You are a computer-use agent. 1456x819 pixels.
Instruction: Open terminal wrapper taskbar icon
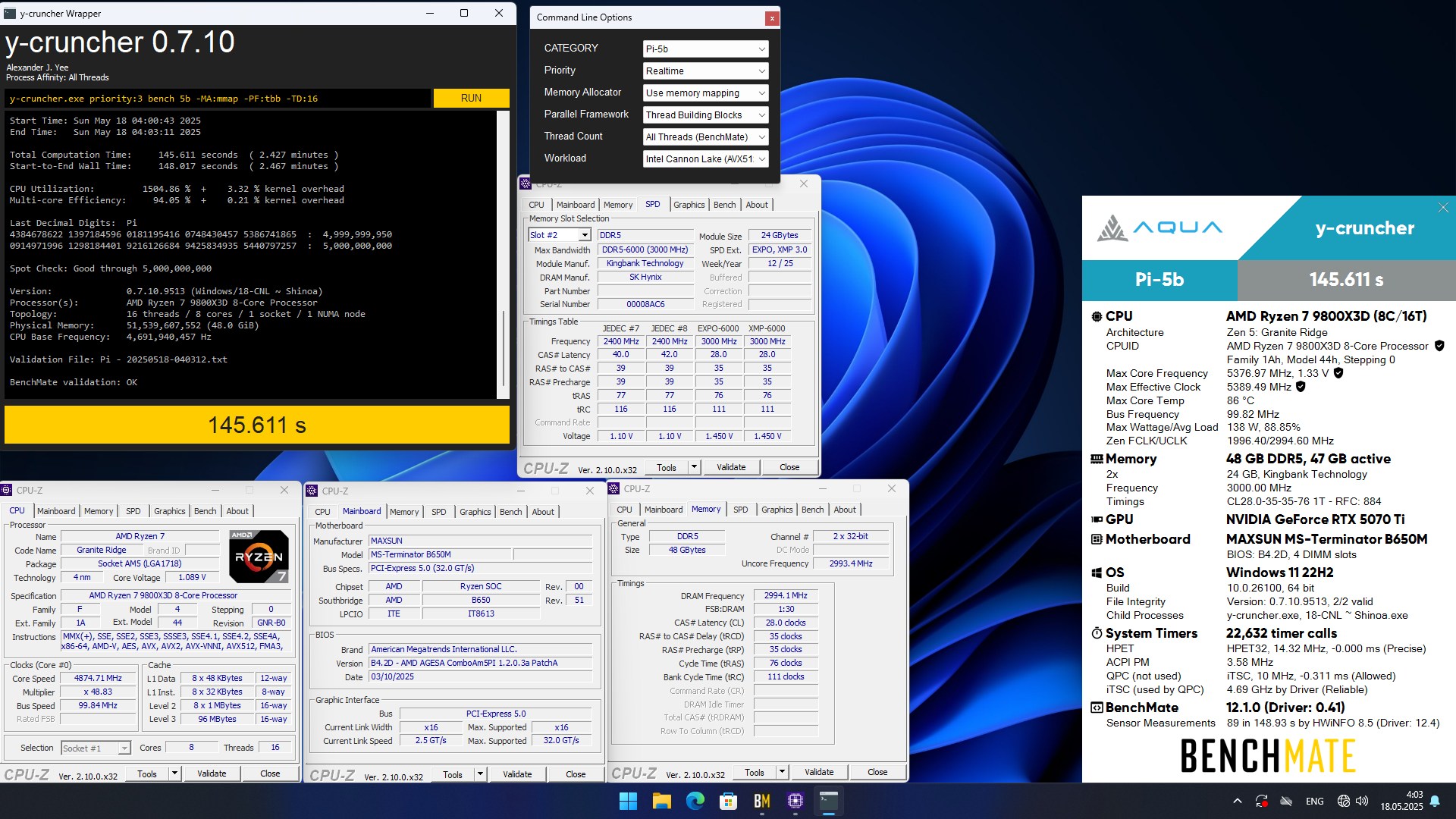click(x=828, y=801)
